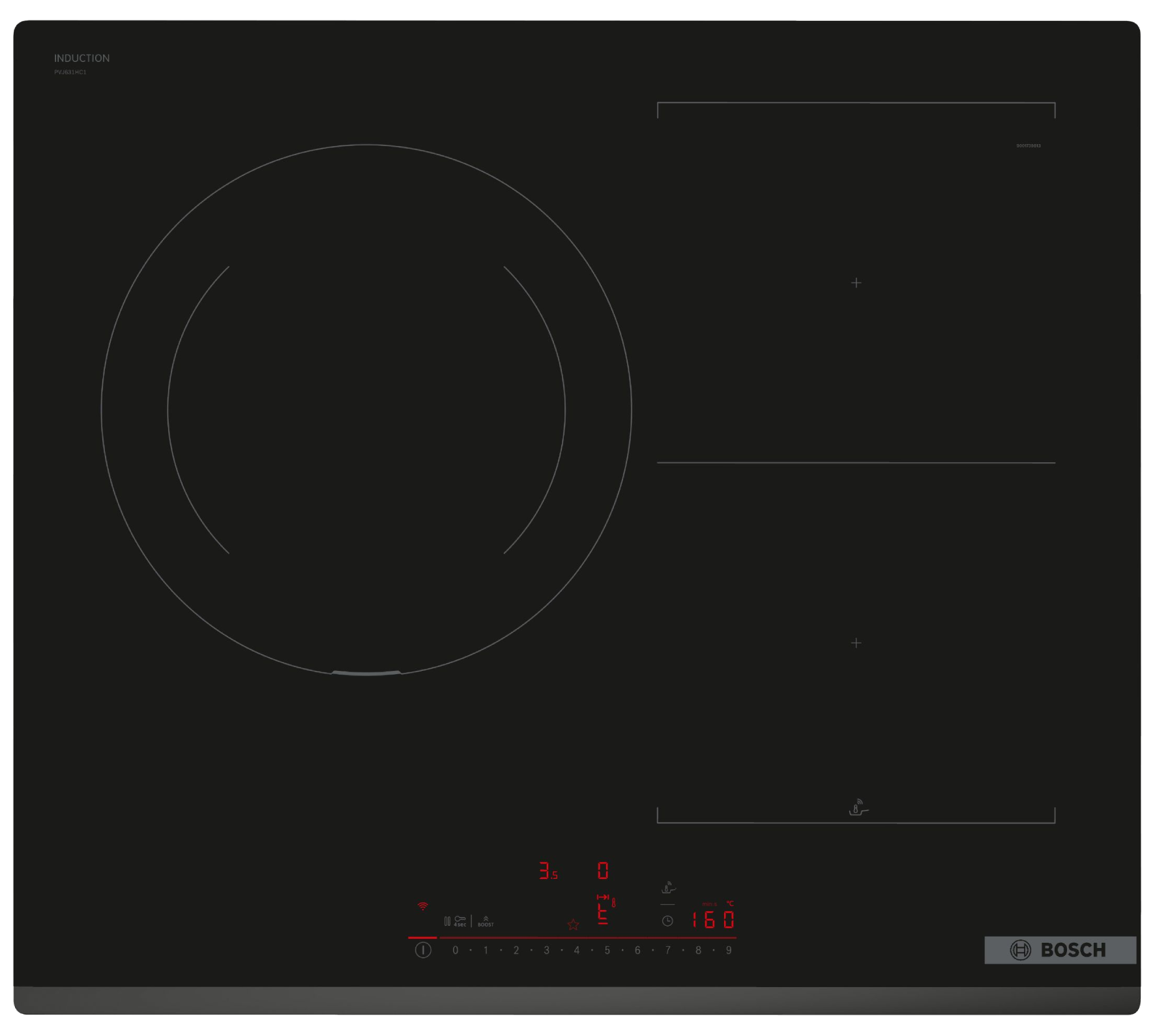
Task: Tap the red thermometer symbol
Action: pyautogui.click(x=613, y=903)
